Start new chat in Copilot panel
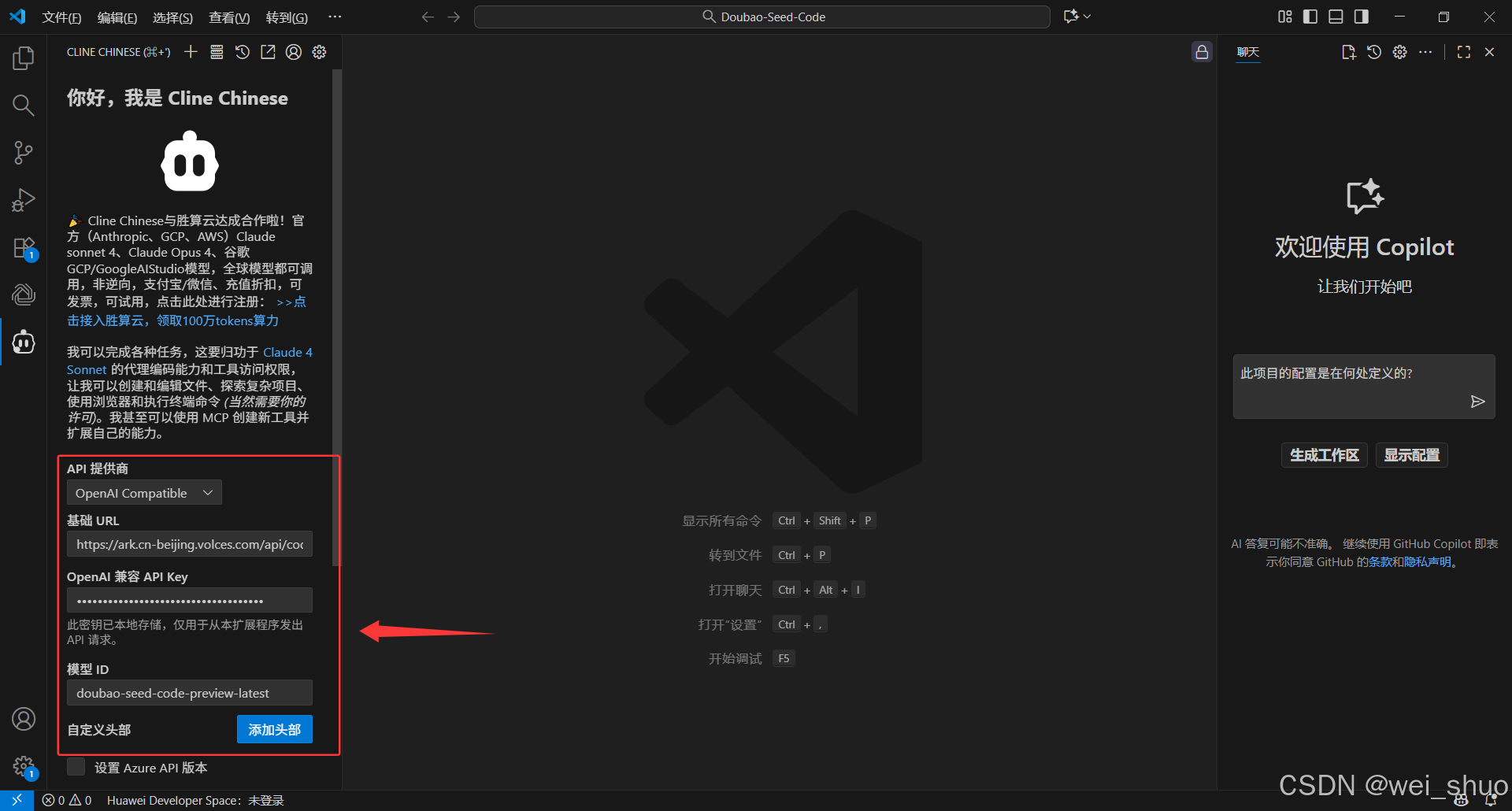The width and height of the screenshot is (1512, 811). pyautogui.click(x=1349, y=52)
